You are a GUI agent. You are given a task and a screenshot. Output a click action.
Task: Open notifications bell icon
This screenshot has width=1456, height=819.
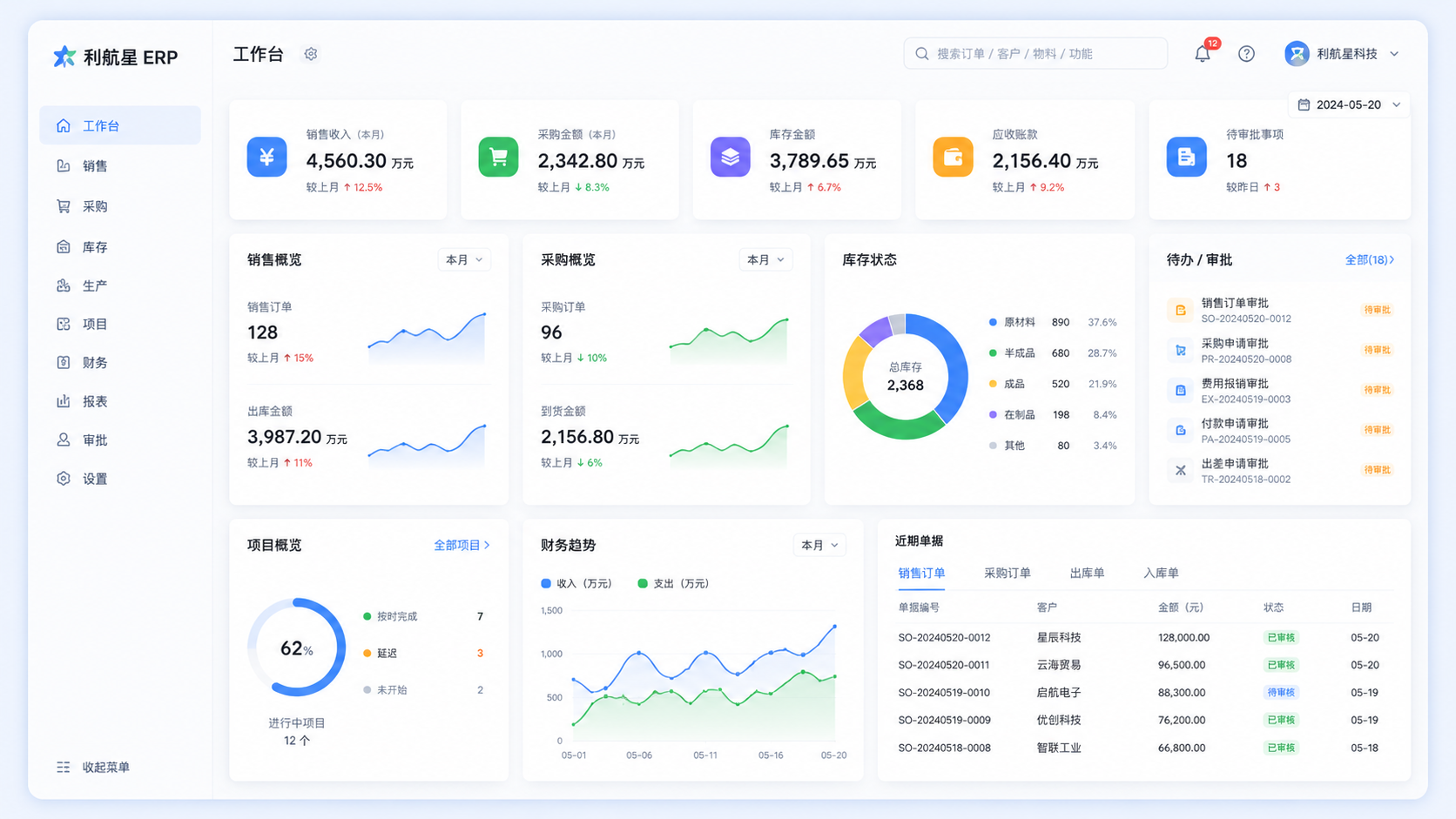point(1203,54)
